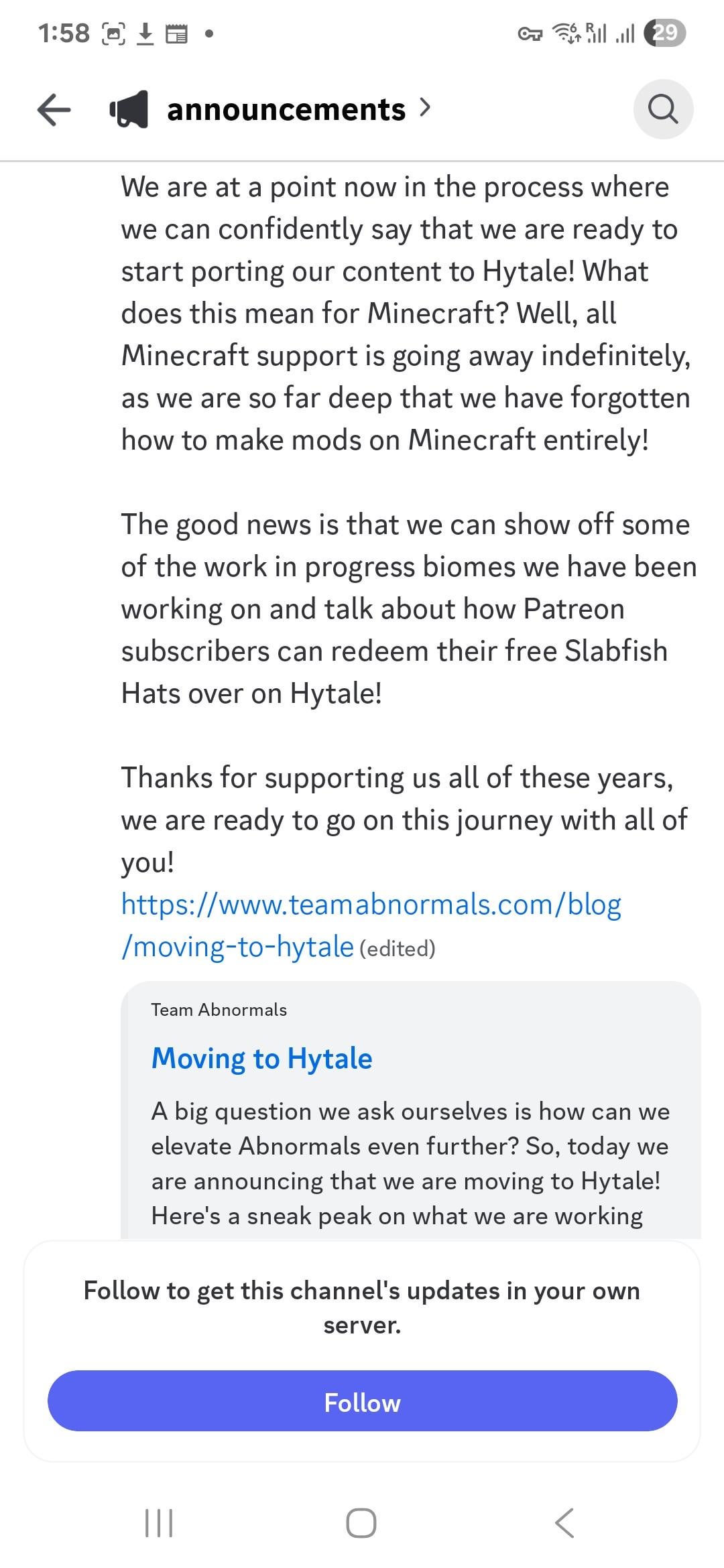The height and width of the screenshot is (1568, 724).
Task: Tap the calendar notification icon
Action: click(176, 33)
